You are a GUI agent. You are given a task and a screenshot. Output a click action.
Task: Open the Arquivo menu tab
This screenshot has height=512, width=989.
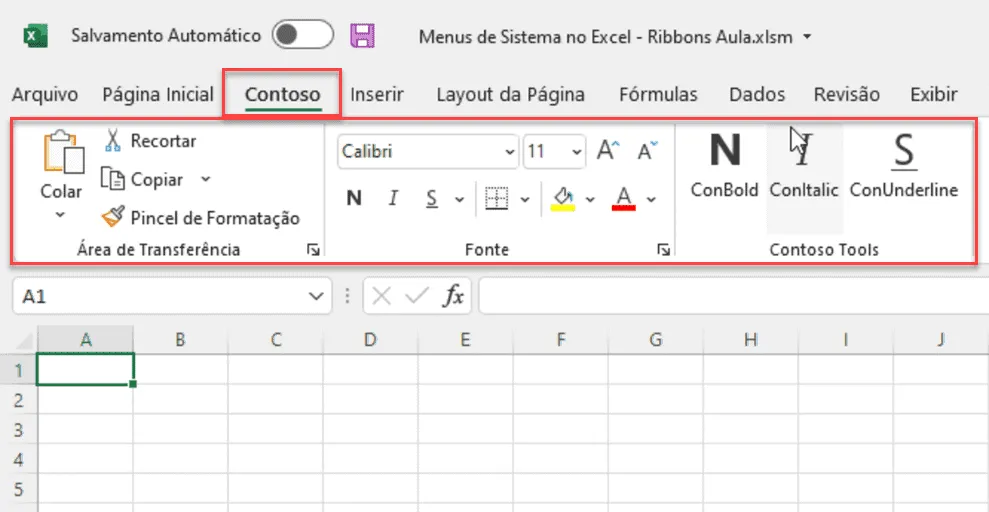[45, 95]
